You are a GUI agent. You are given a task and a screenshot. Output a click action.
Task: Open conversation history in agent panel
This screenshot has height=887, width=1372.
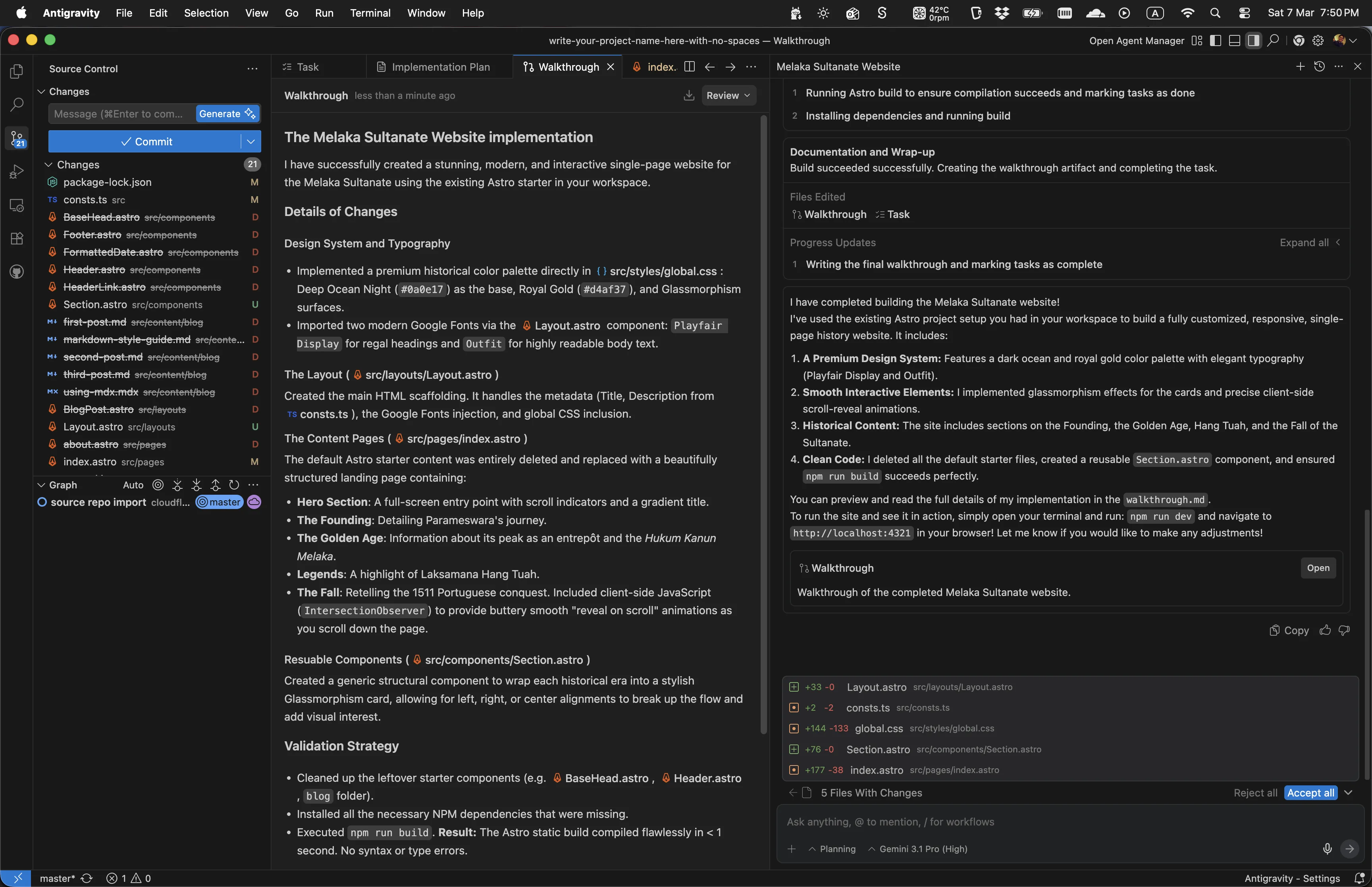point(1320,66)
